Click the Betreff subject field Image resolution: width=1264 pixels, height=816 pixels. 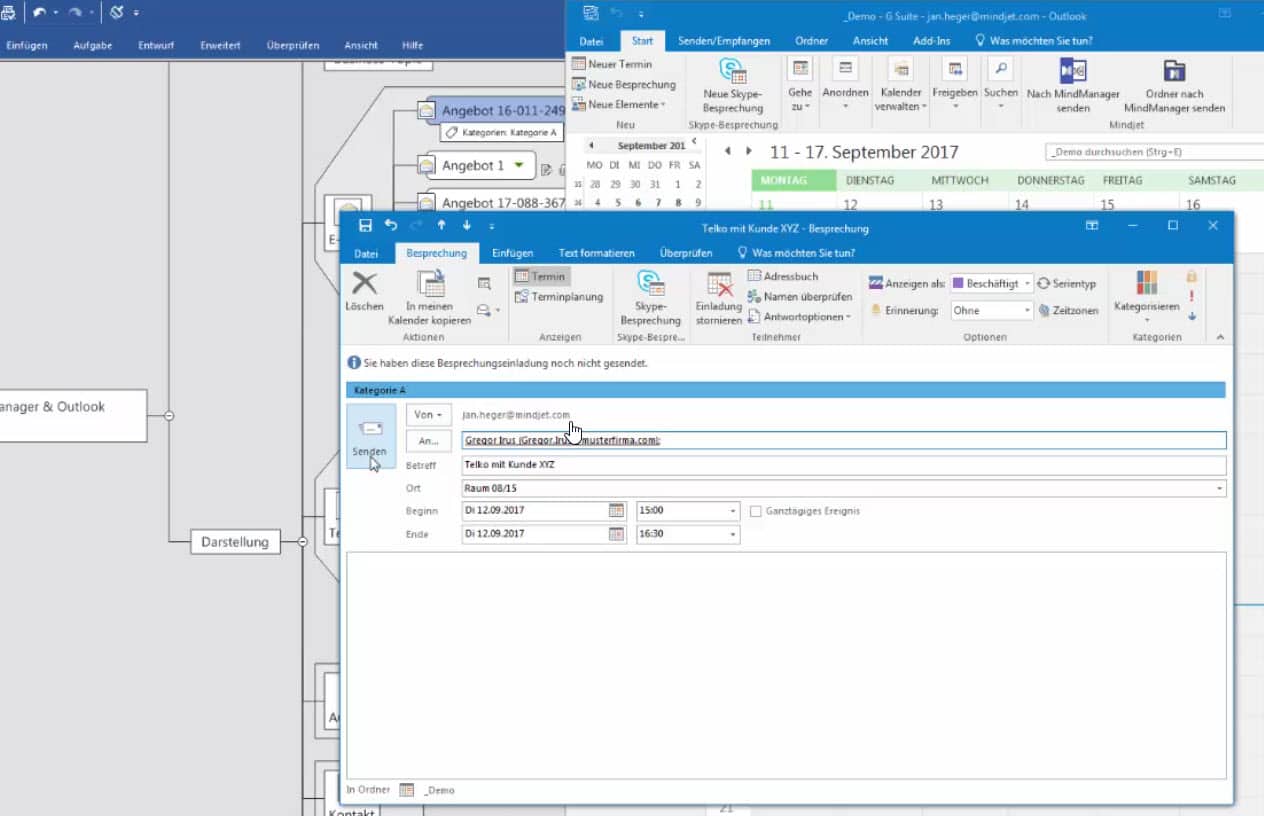pyautogui.click(x=844, y=465)
